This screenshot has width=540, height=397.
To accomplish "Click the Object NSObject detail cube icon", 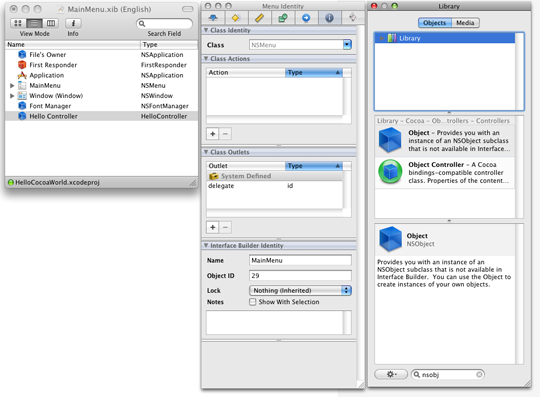I will (390, 239).
